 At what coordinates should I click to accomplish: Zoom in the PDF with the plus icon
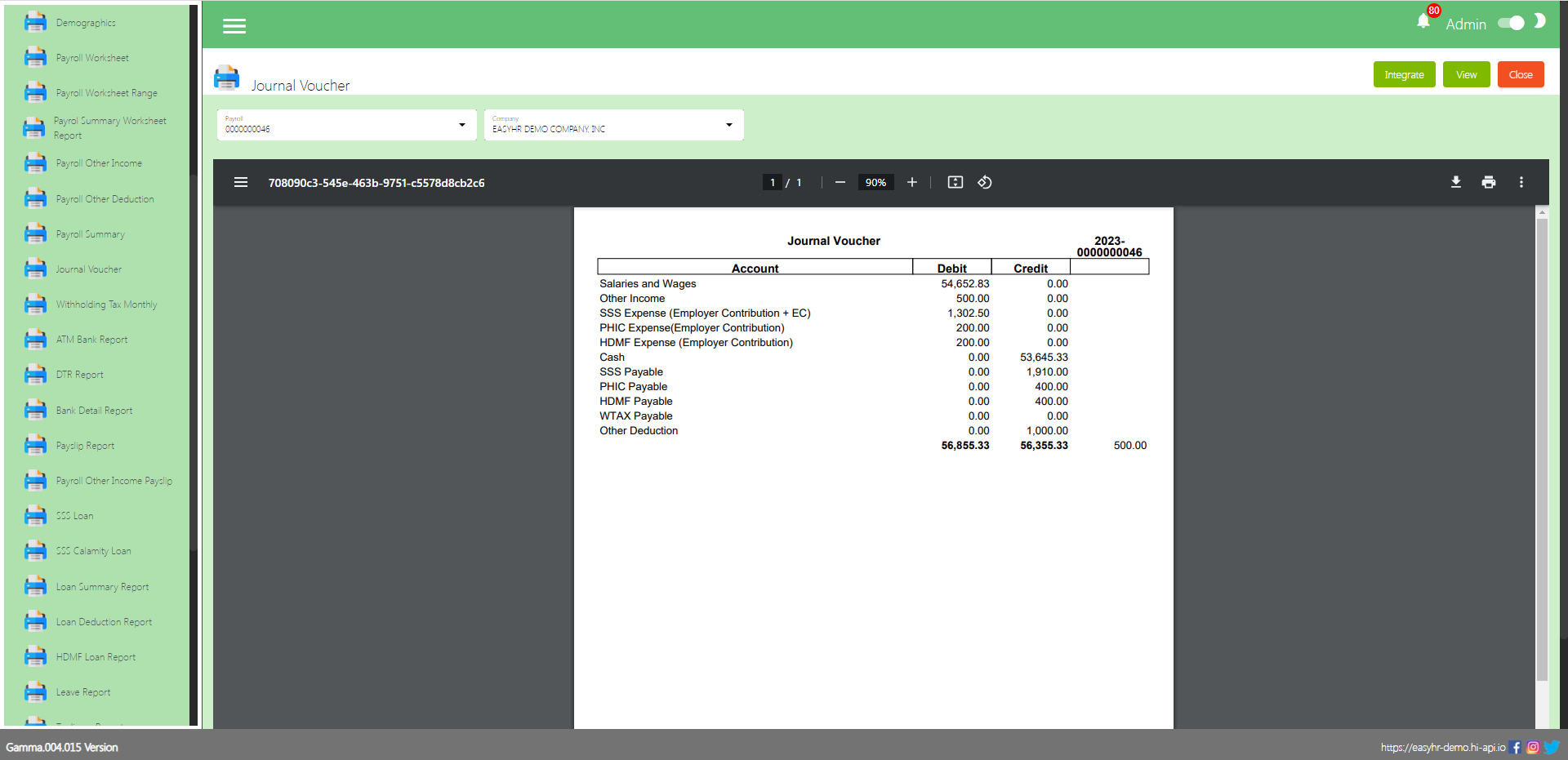[x=911, y=182]
